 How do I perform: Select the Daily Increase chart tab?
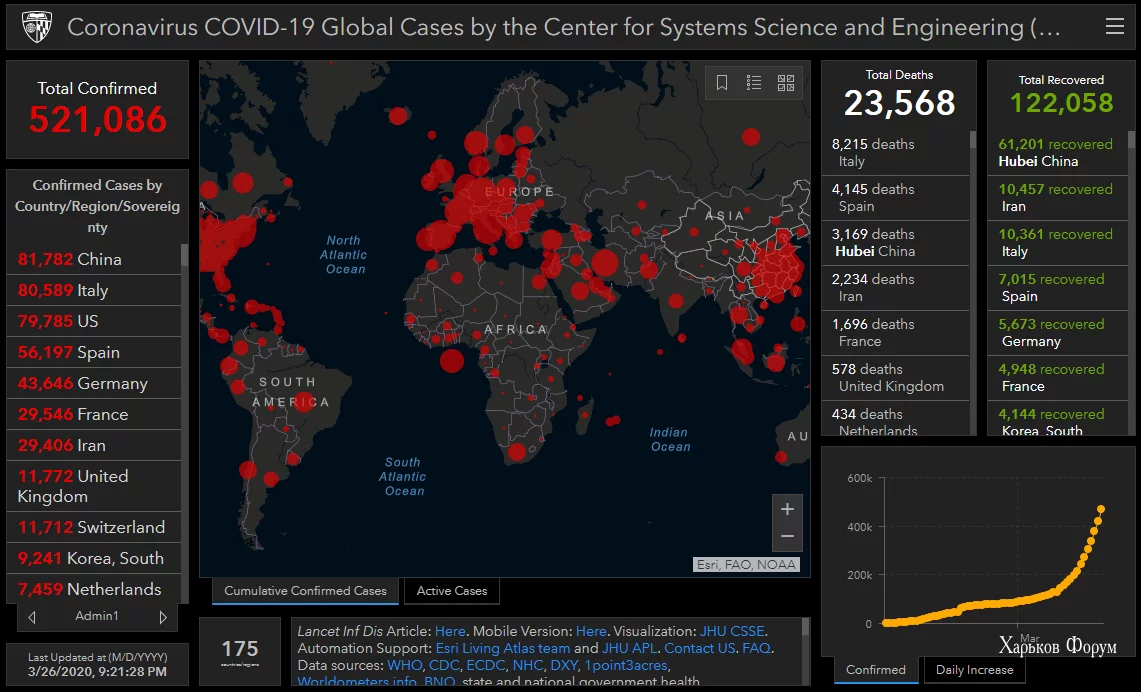pos(974,669)
